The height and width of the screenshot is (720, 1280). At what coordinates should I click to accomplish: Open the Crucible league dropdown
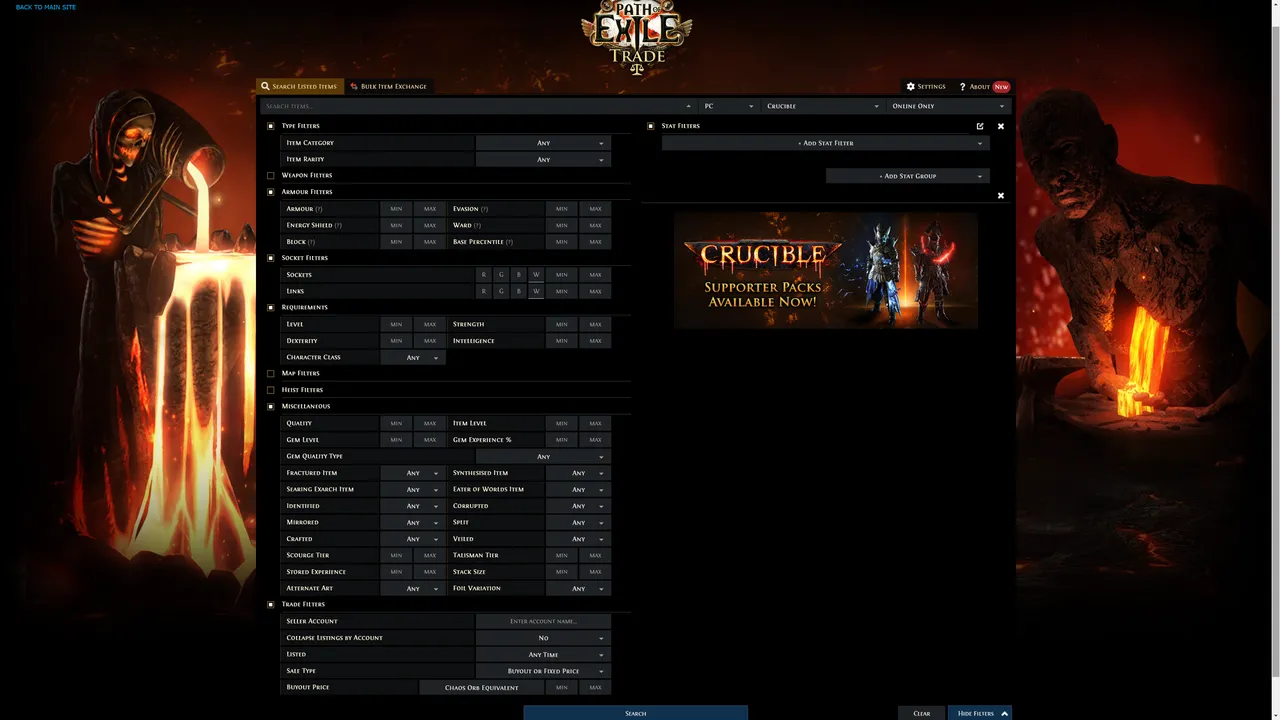coord(822,106)
